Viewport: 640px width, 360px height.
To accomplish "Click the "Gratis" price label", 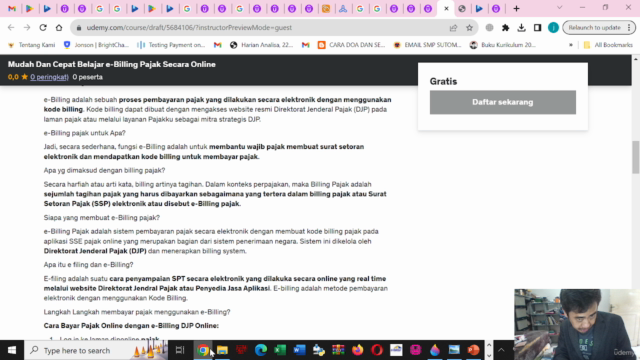I will coord(443,81).
